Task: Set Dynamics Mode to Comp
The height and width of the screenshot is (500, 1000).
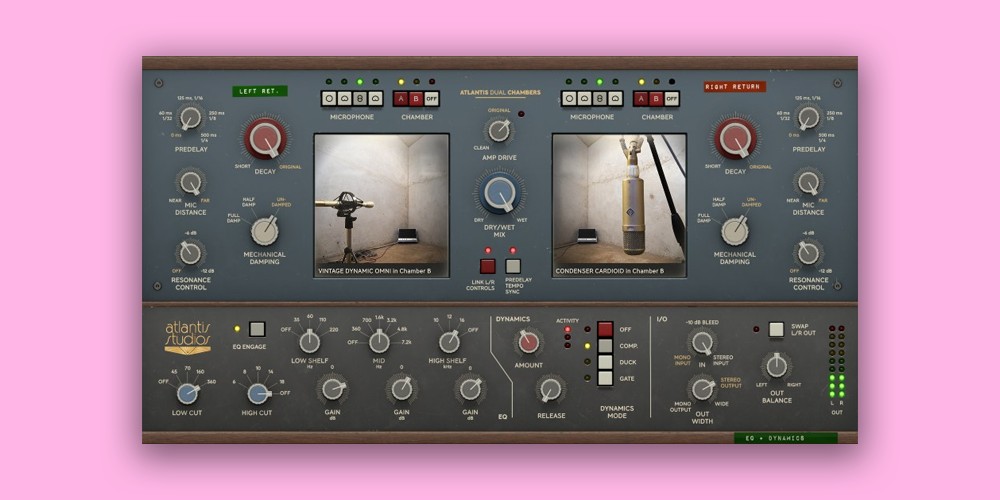Action: (x=605, y=345)
